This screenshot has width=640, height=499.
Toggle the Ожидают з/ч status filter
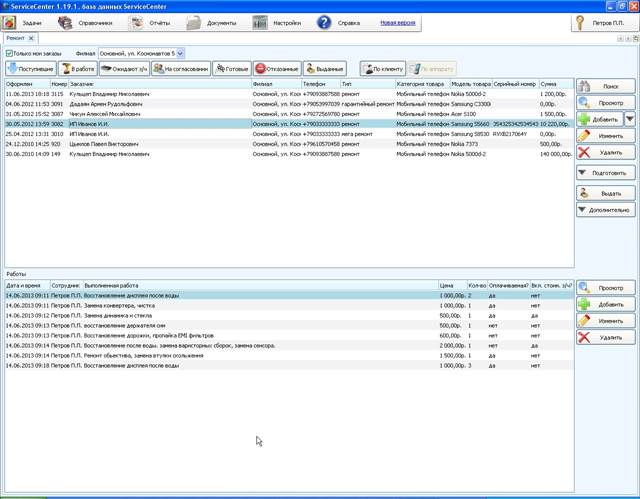(124, 69)
